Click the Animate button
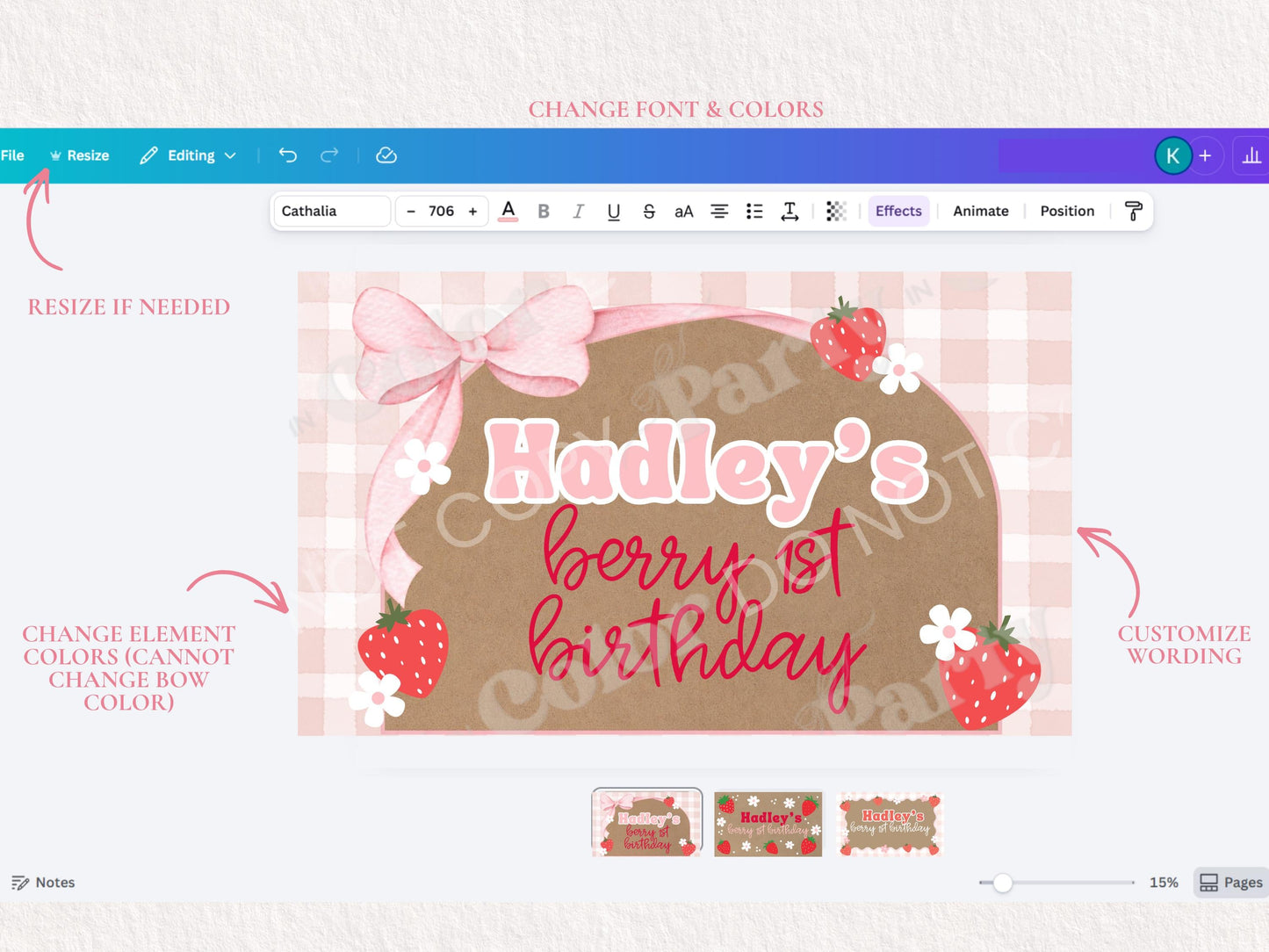This screenshot has width=1269, height=952. 981,211
